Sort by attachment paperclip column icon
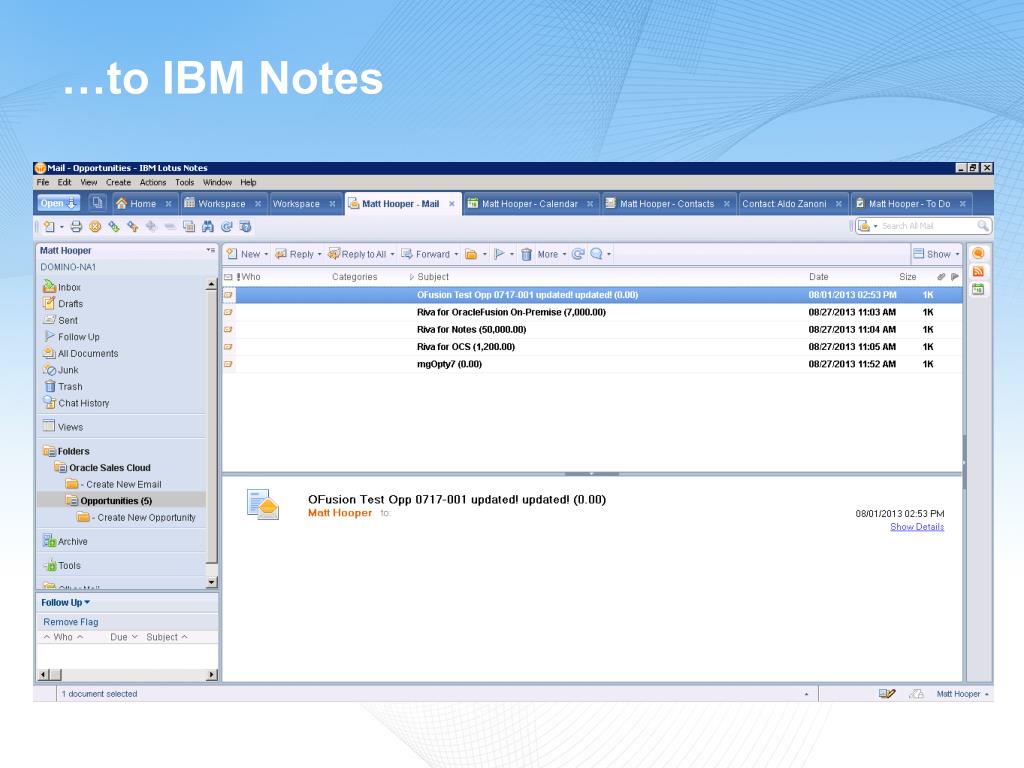 click(x=941, y=277)
